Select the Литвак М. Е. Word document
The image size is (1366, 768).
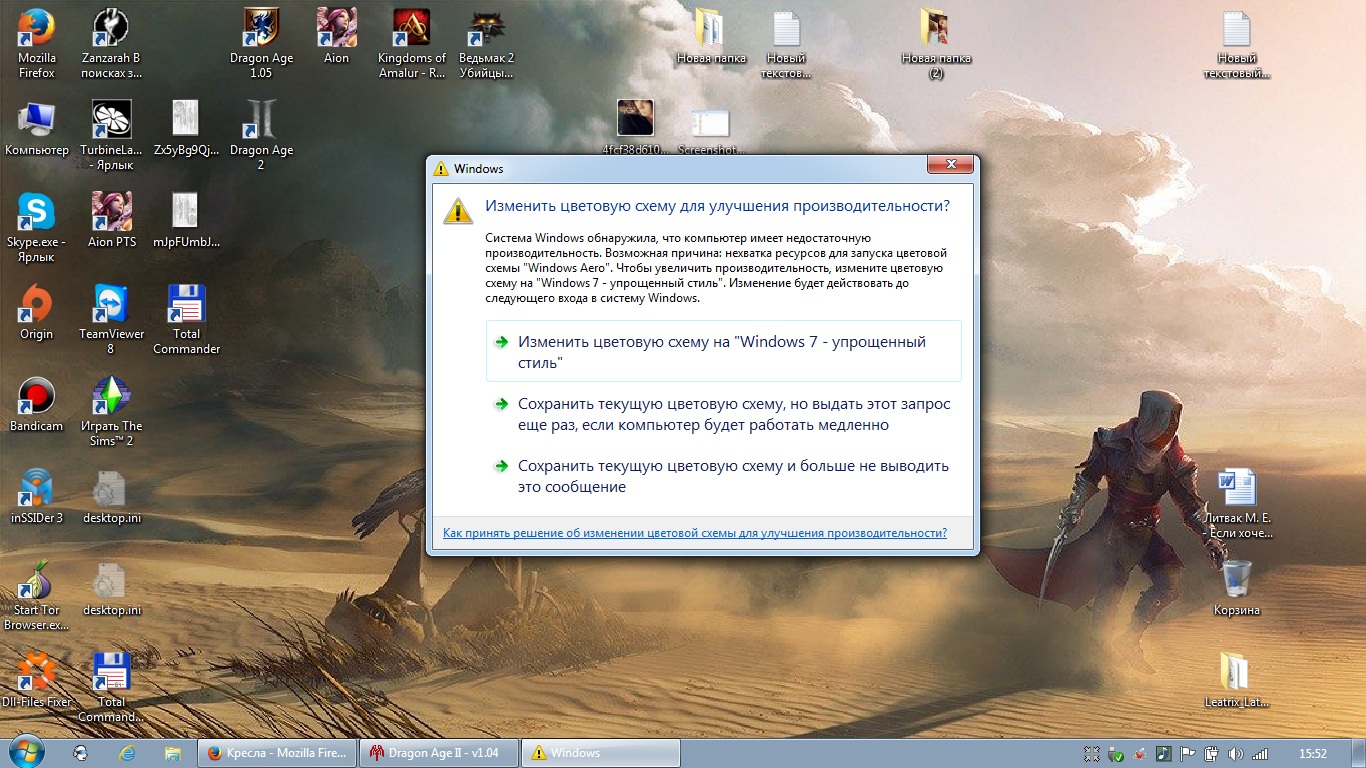click(x=1236, y=504)
